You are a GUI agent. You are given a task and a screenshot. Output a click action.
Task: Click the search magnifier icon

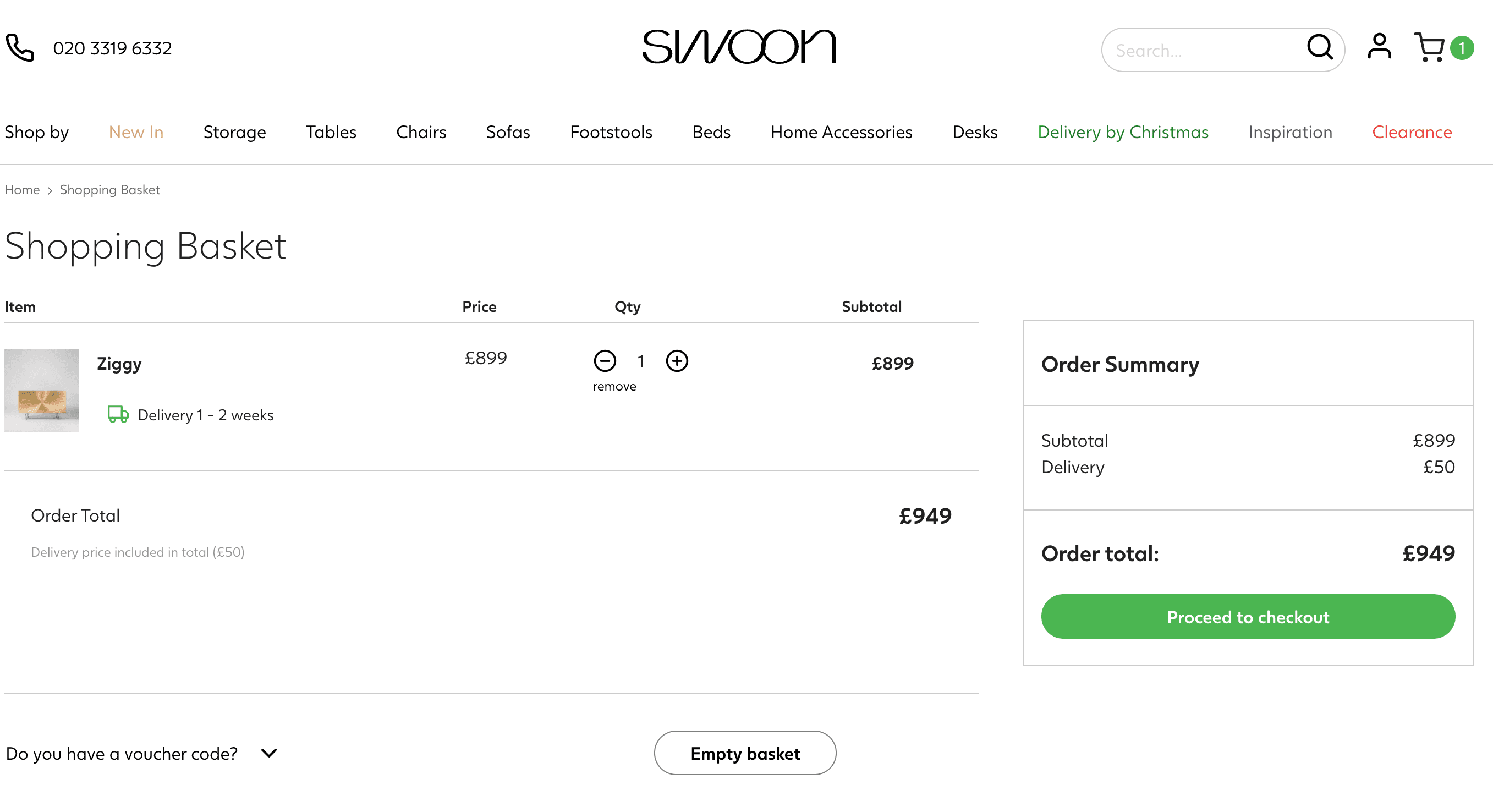[x=1320, y=47]
